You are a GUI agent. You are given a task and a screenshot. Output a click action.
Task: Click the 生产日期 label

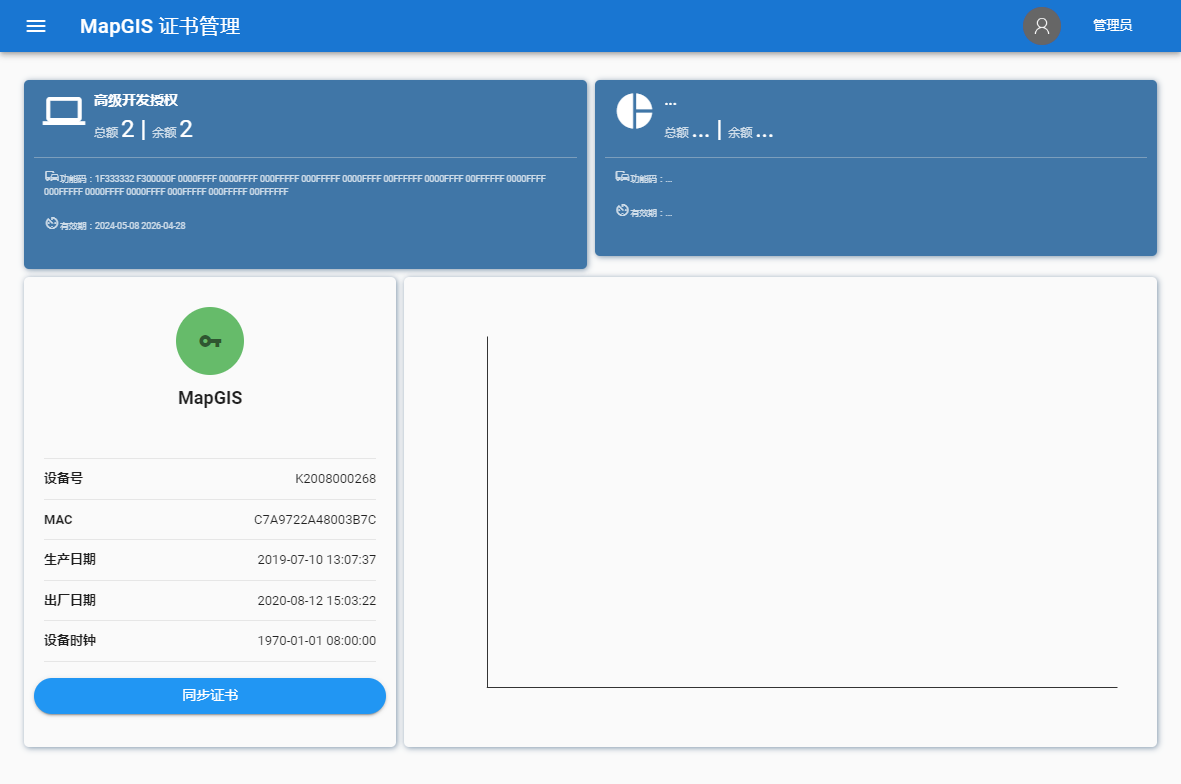(70, 560)
